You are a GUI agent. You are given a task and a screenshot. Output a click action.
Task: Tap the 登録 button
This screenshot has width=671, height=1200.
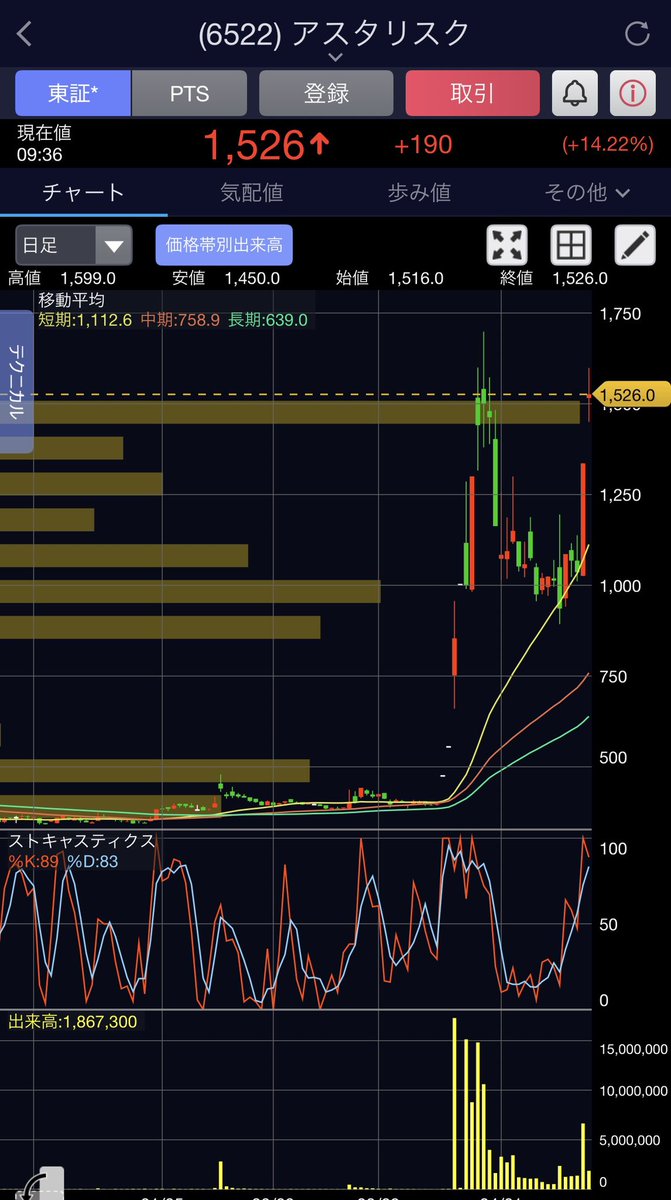tap(326, 94)
